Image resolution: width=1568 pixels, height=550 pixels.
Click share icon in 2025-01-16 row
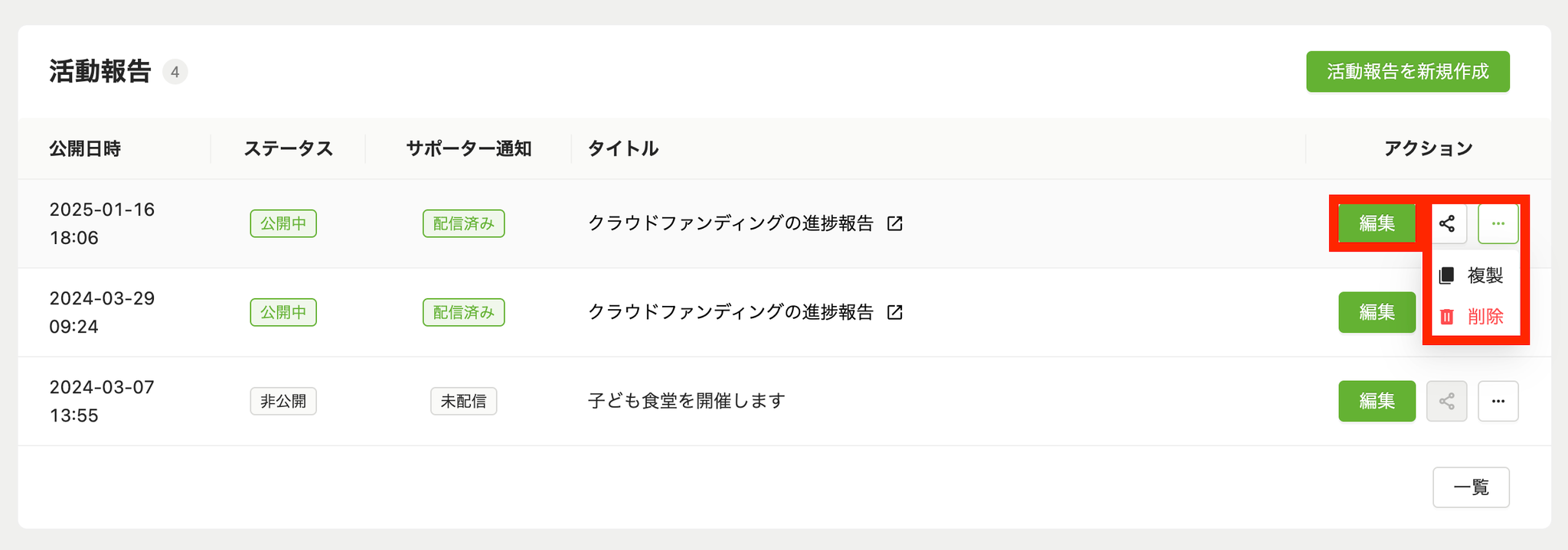click(1446, 223)
